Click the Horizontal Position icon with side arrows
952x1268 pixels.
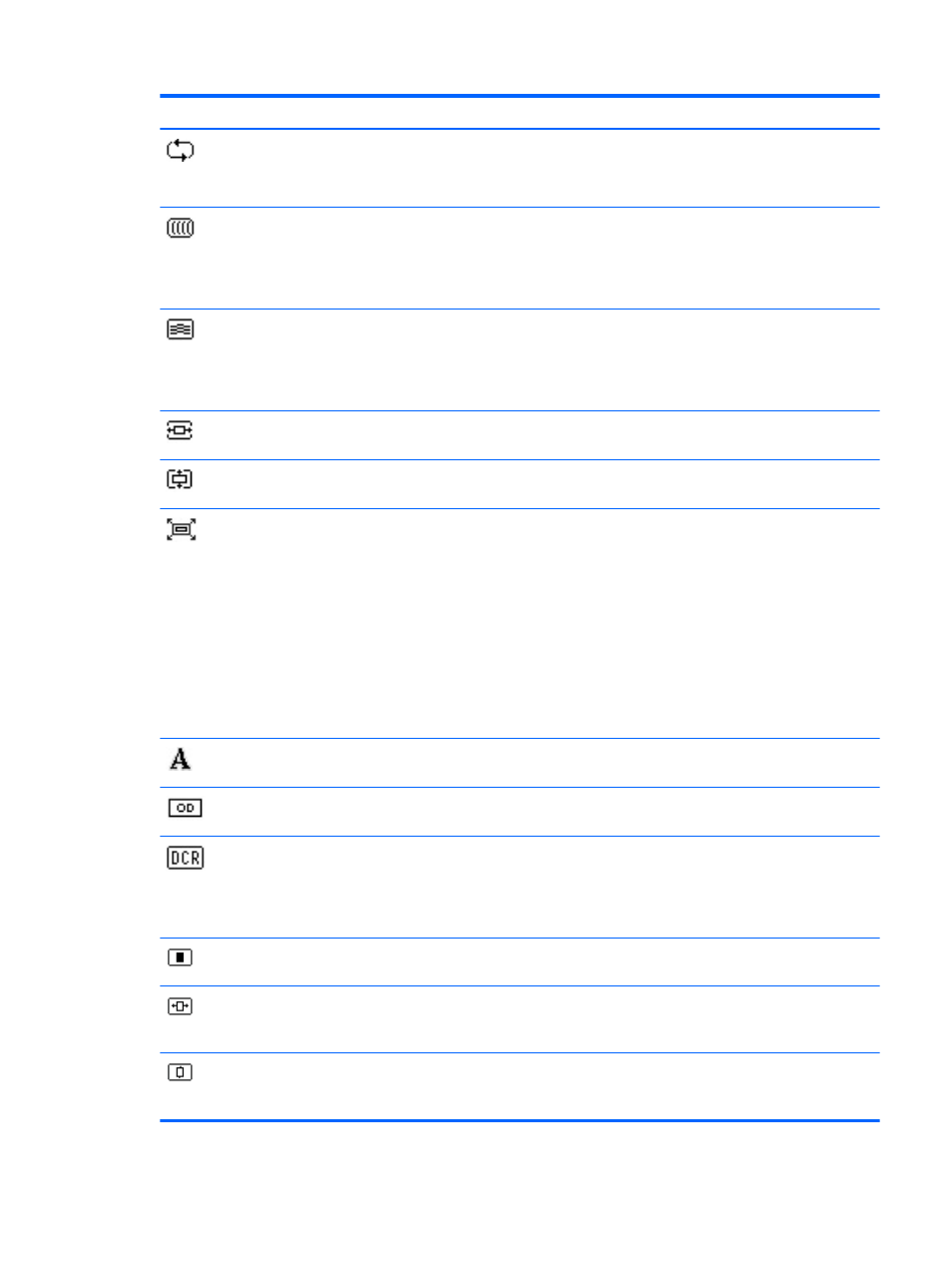[x=180, y=430]
